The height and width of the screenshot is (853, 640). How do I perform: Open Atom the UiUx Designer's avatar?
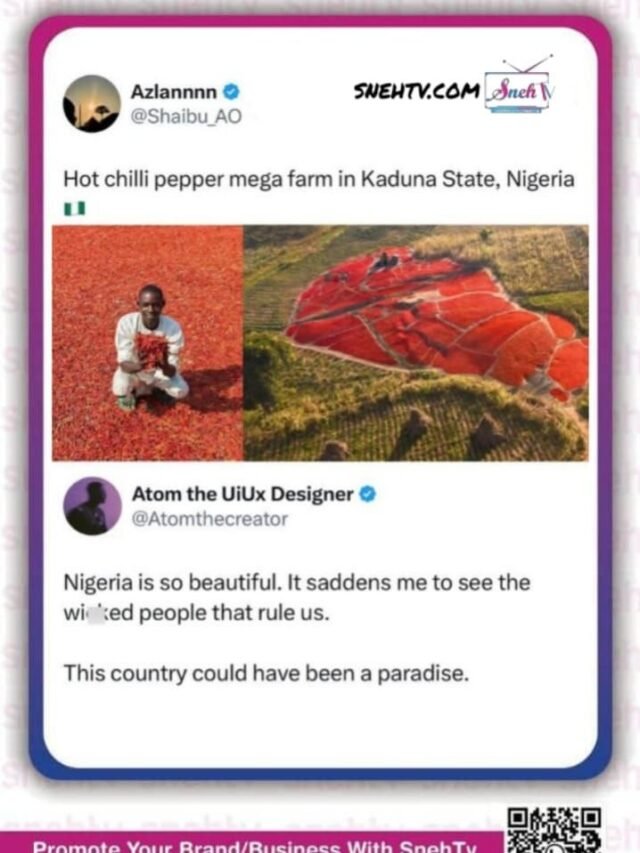pos(93,506)
